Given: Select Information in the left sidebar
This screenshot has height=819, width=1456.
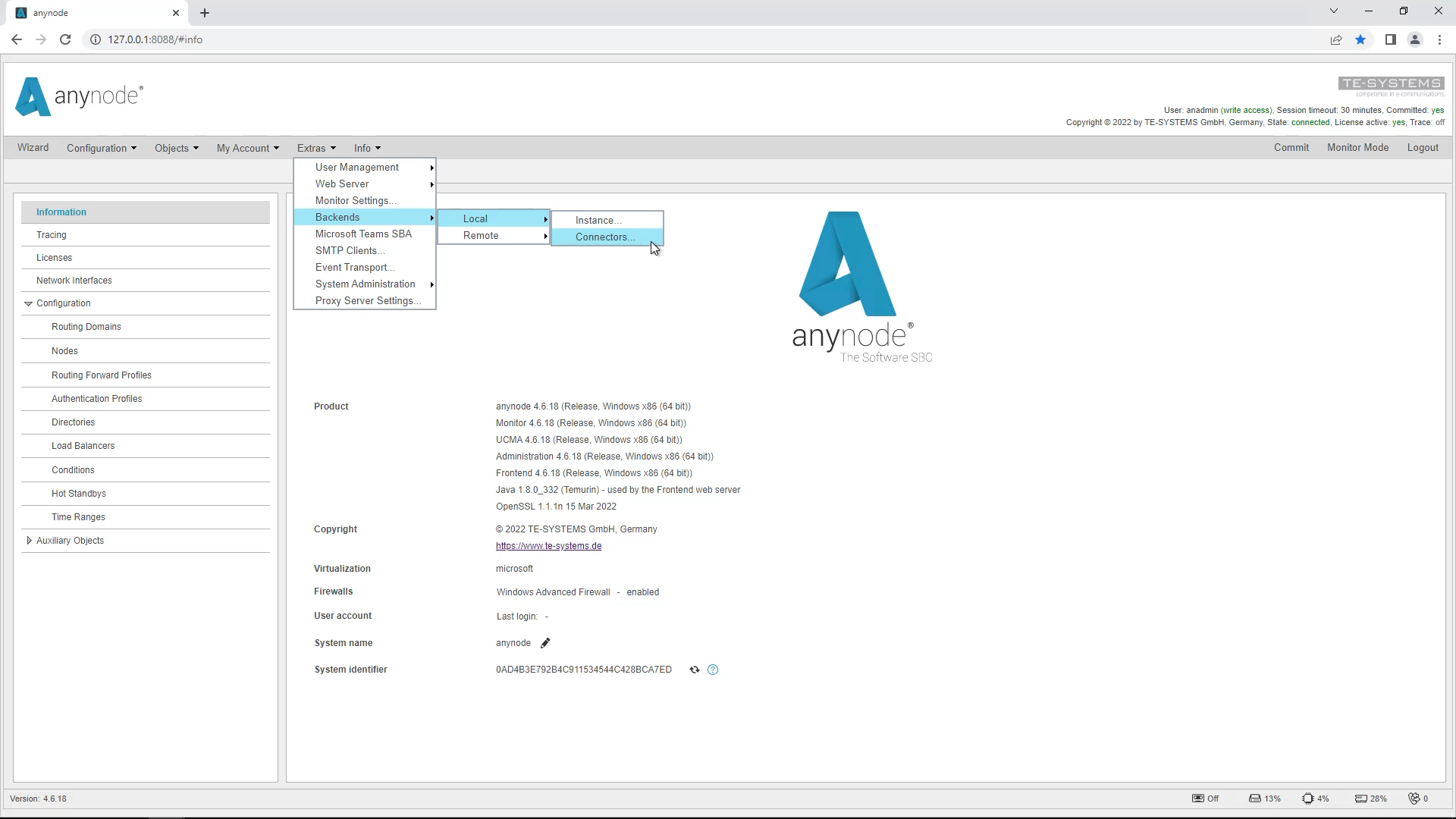Looking at the screenshot, I should click(146, 212).
